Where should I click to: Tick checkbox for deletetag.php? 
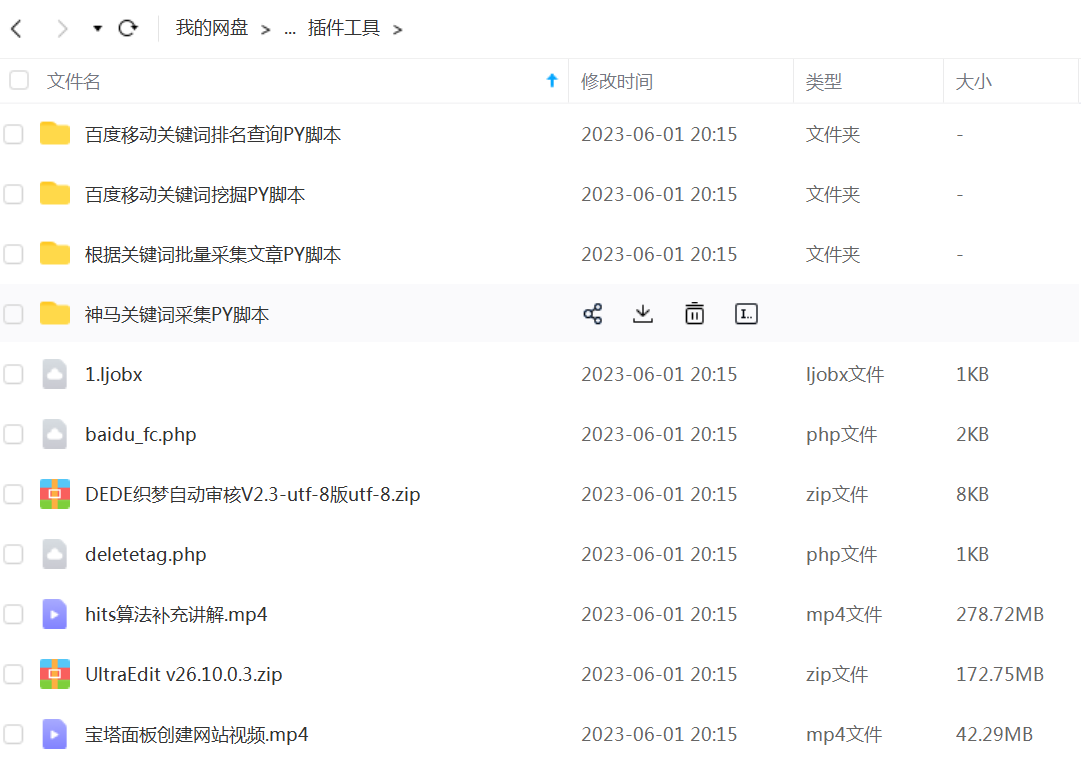coord(13,554)
